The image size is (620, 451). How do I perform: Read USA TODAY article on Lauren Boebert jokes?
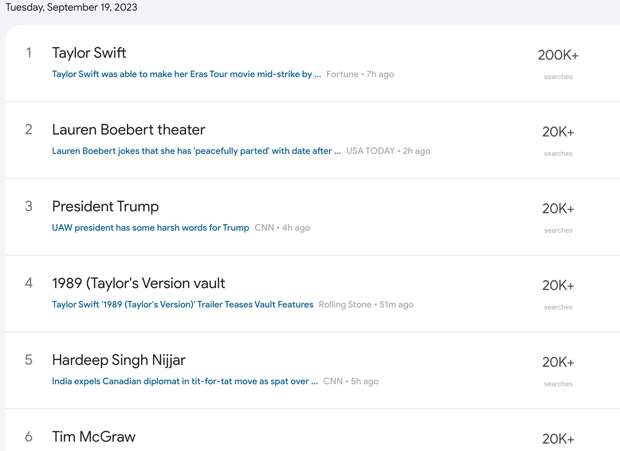196,151
